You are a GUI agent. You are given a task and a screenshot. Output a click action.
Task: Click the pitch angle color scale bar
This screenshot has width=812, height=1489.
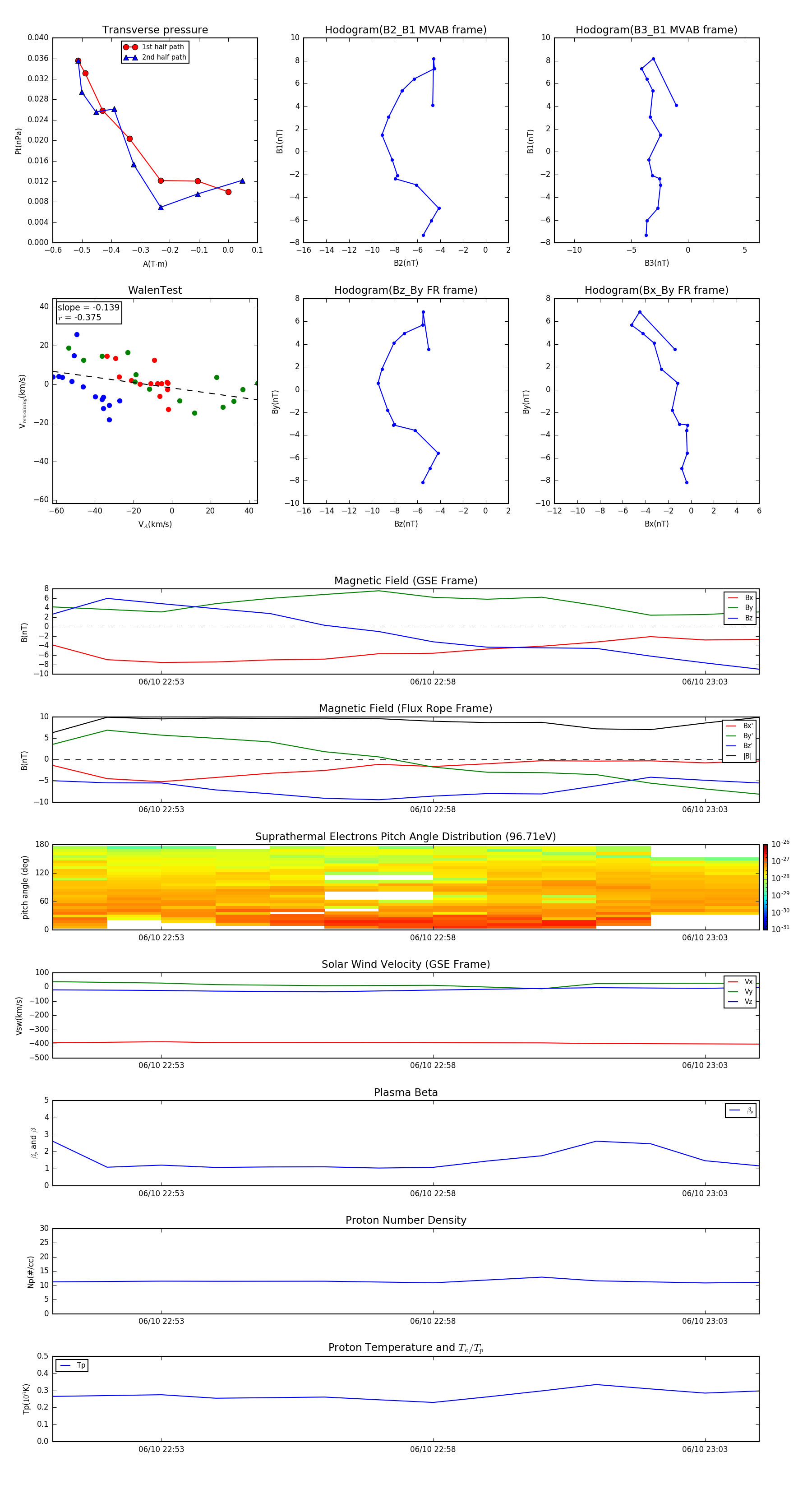765,887
